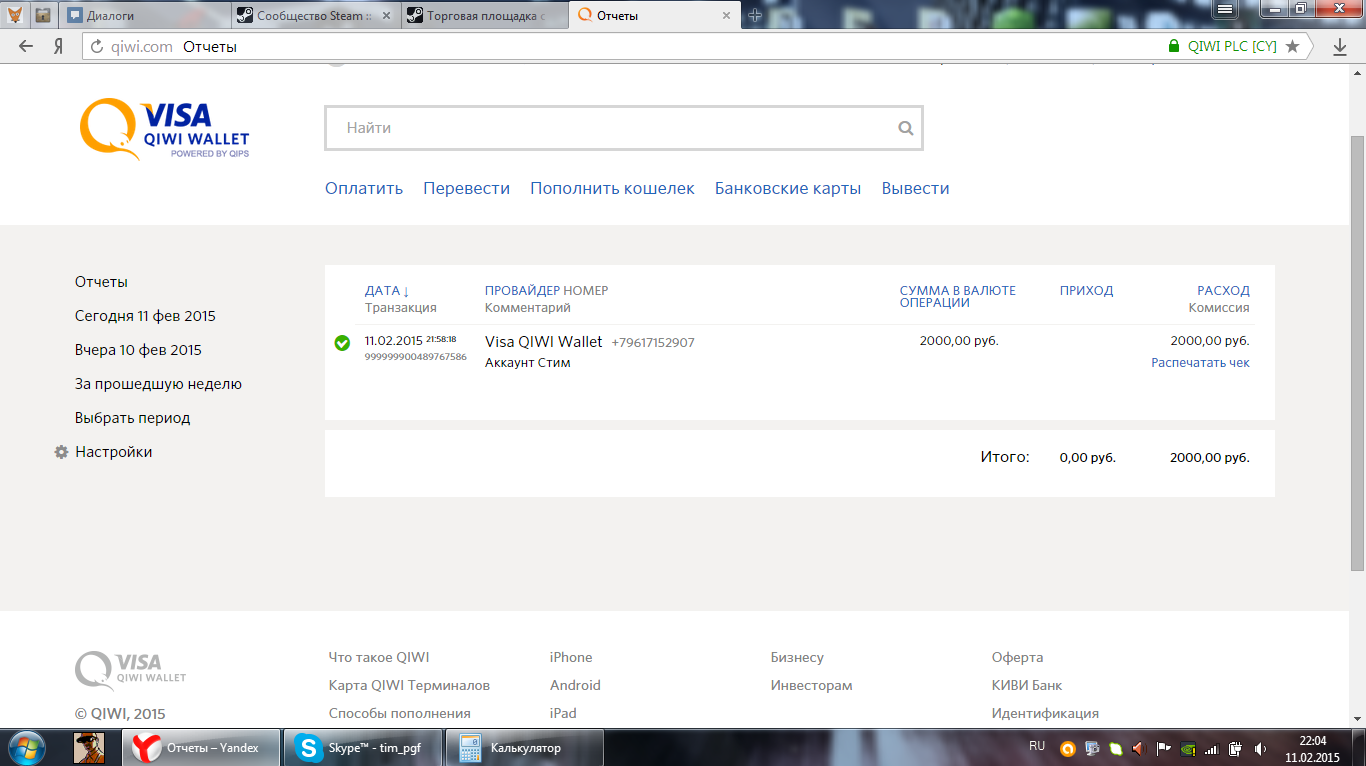Screen dimensions: 1366x766
Task: Click the RU language indicator
Action: 1037,747
